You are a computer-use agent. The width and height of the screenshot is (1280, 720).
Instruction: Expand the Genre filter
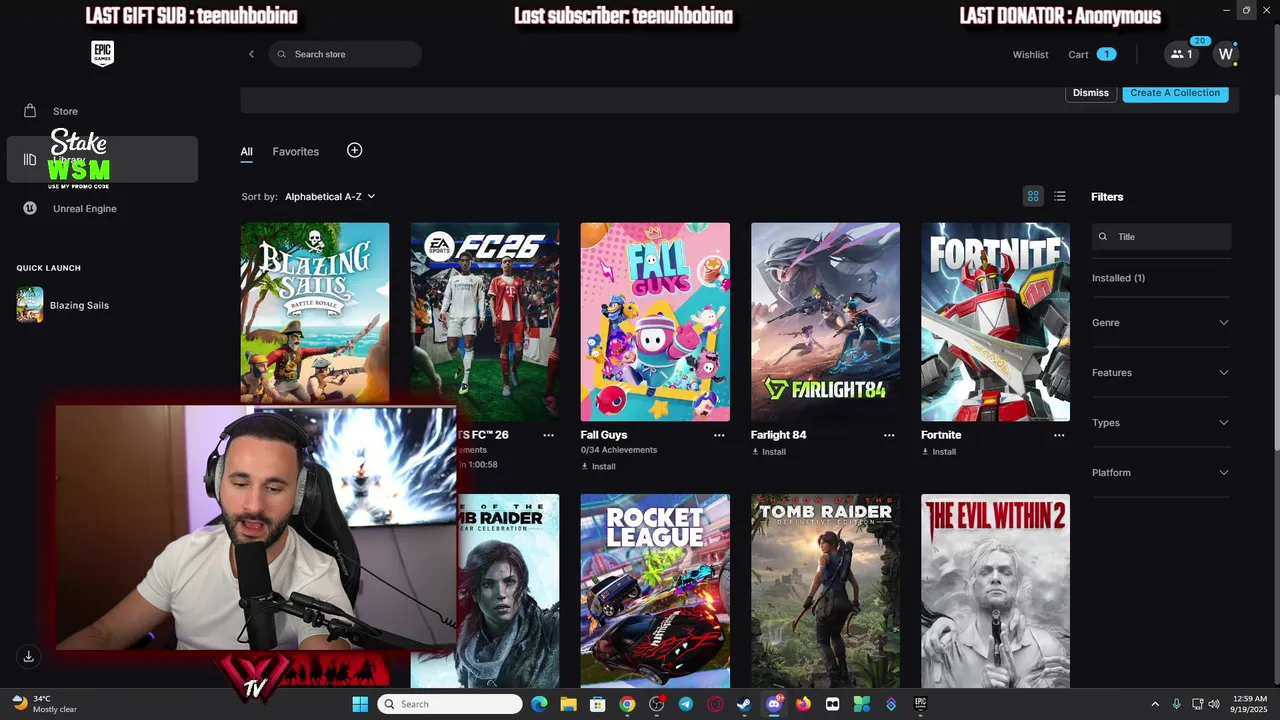(x=1161, y=323)
